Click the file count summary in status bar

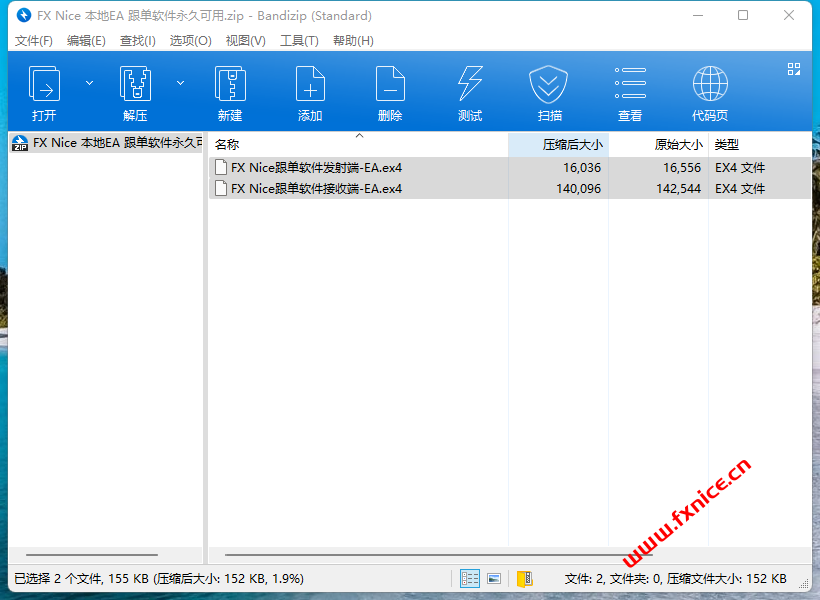(675, 579)
